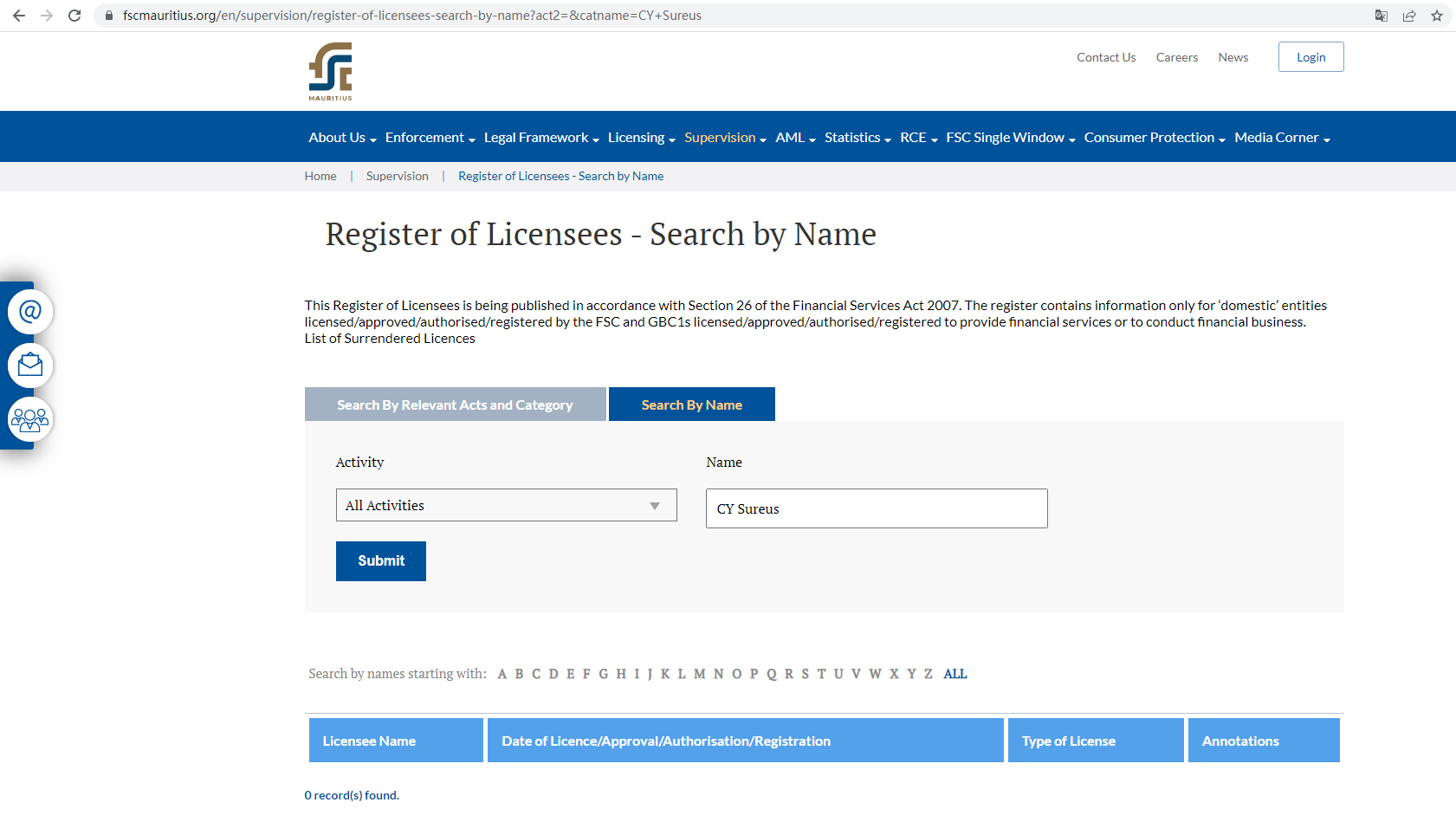The image size is (1456, 822).
Task: Open Contact Us link
Action: 1106,57
